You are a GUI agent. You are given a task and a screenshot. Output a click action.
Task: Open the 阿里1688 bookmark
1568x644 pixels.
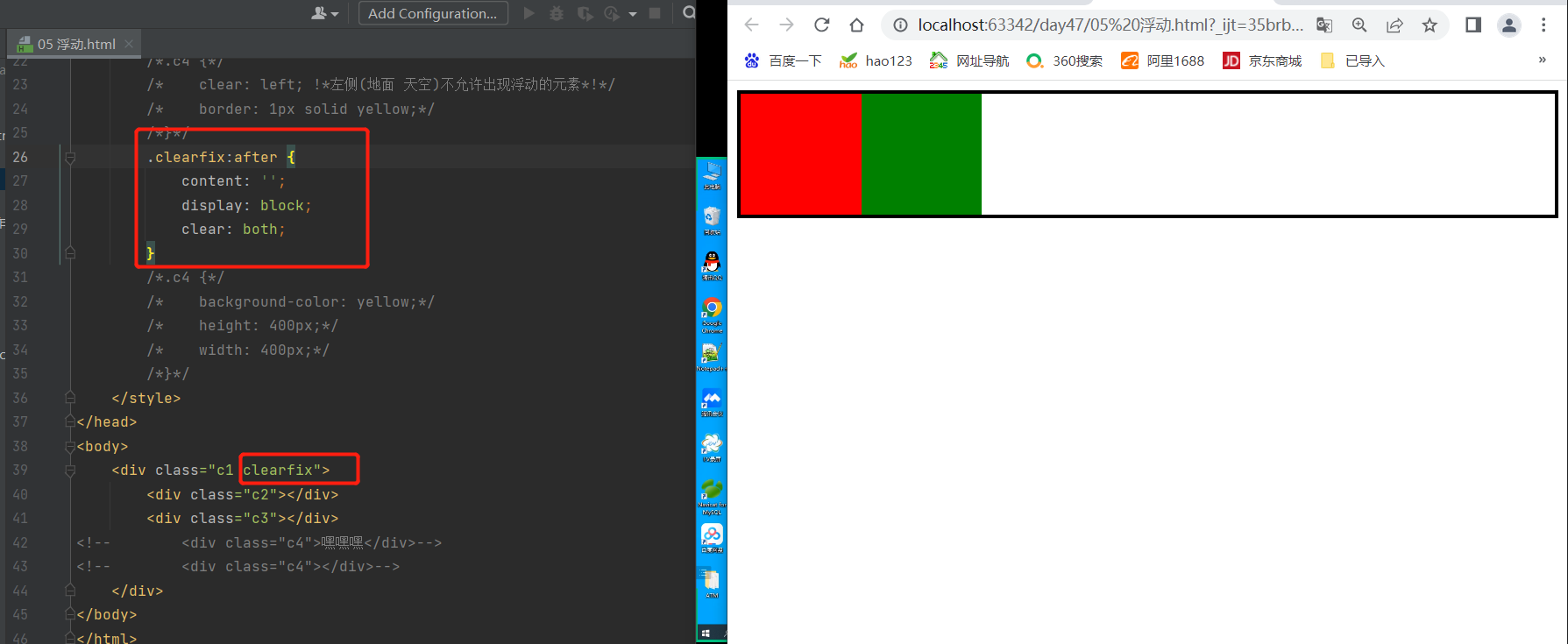[x=1163, y=60]
